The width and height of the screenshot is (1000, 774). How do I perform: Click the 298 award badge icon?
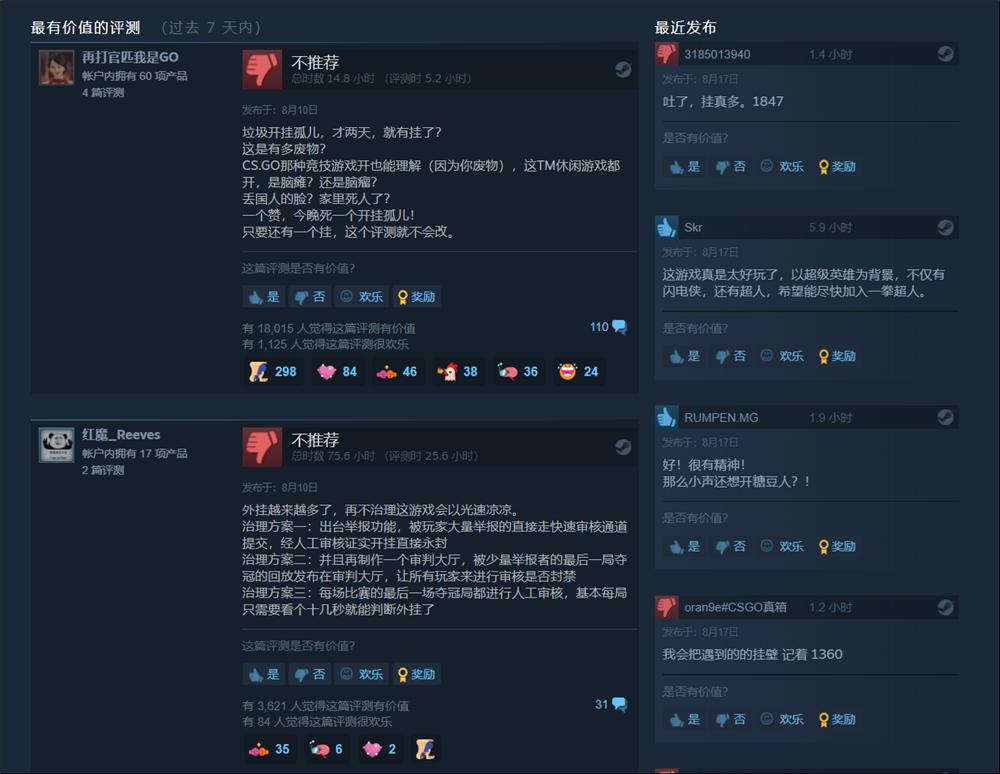coord(258,371)
